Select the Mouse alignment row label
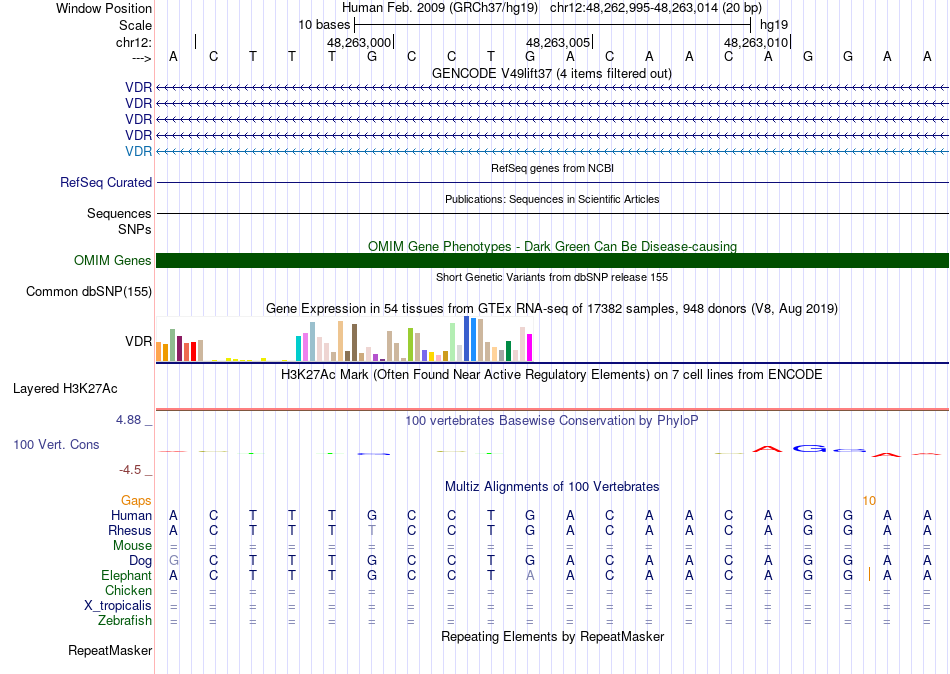The height and width of the screenshot is (674, 950). [x=133, y=546]
